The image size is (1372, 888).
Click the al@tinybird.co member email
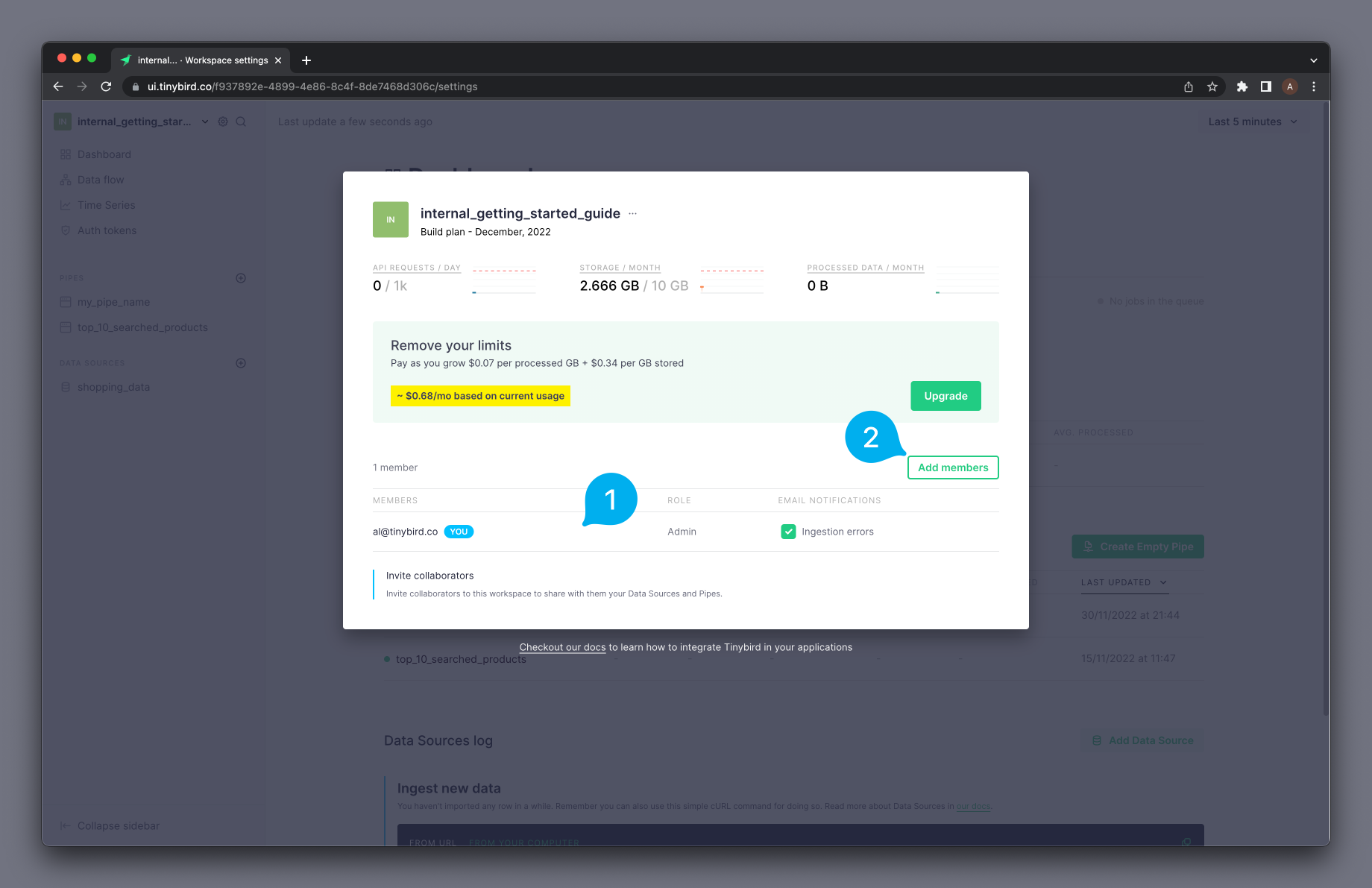[x=405, y=532]
